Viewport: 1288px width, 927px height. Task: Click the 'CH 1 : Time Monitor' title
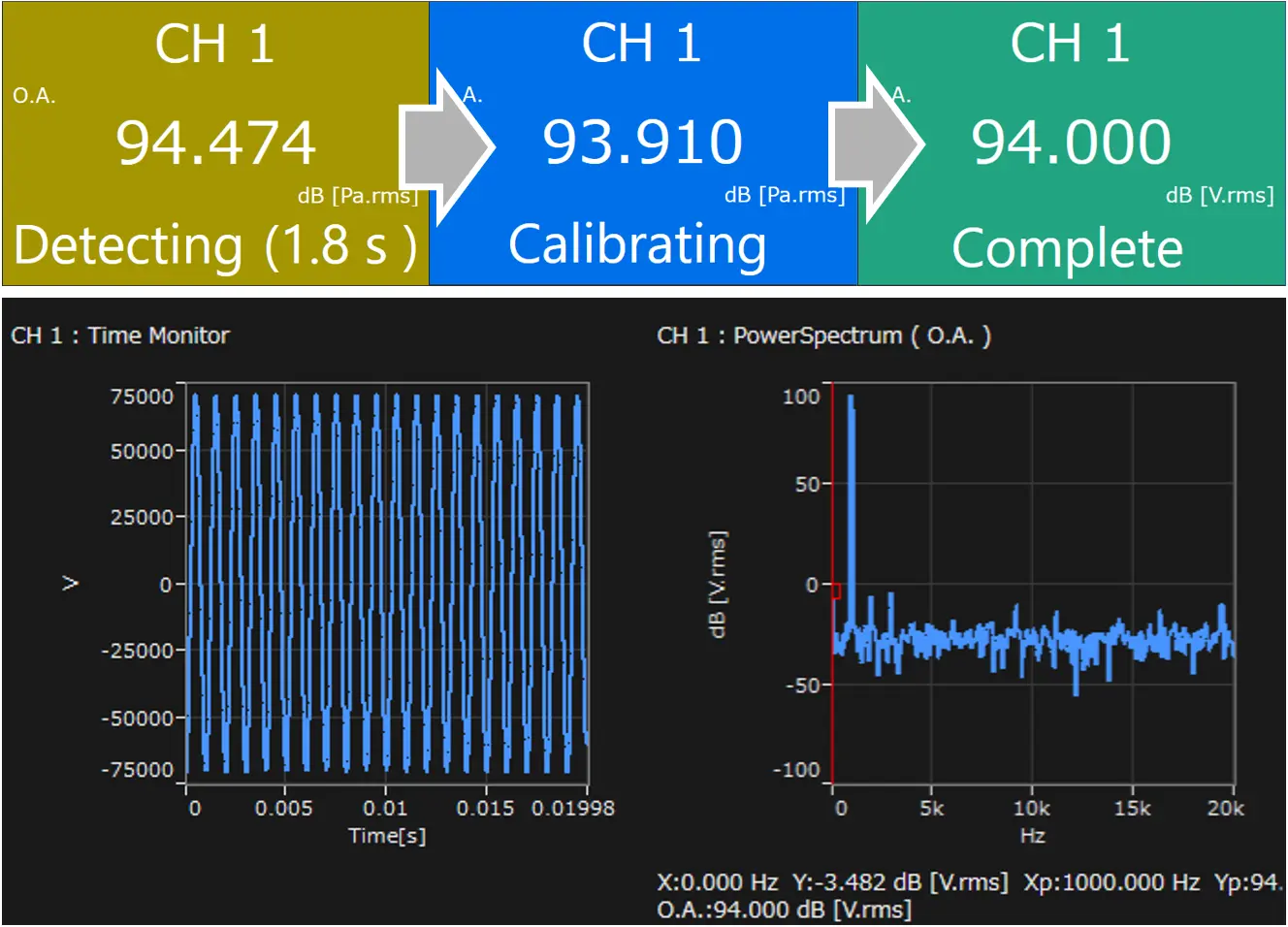[120, 336]
